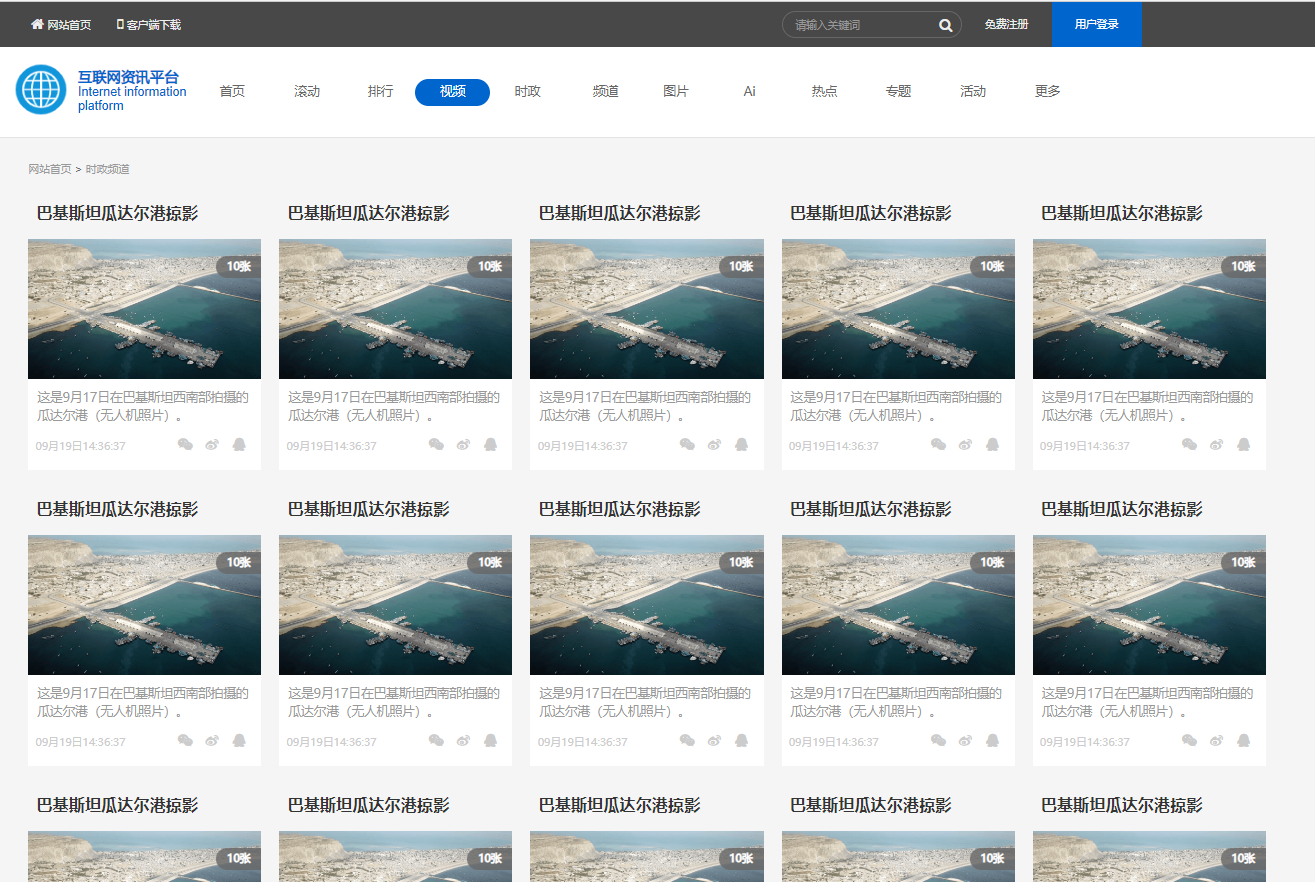
Task: Switch to the 活动 tab
Action: 973,92
